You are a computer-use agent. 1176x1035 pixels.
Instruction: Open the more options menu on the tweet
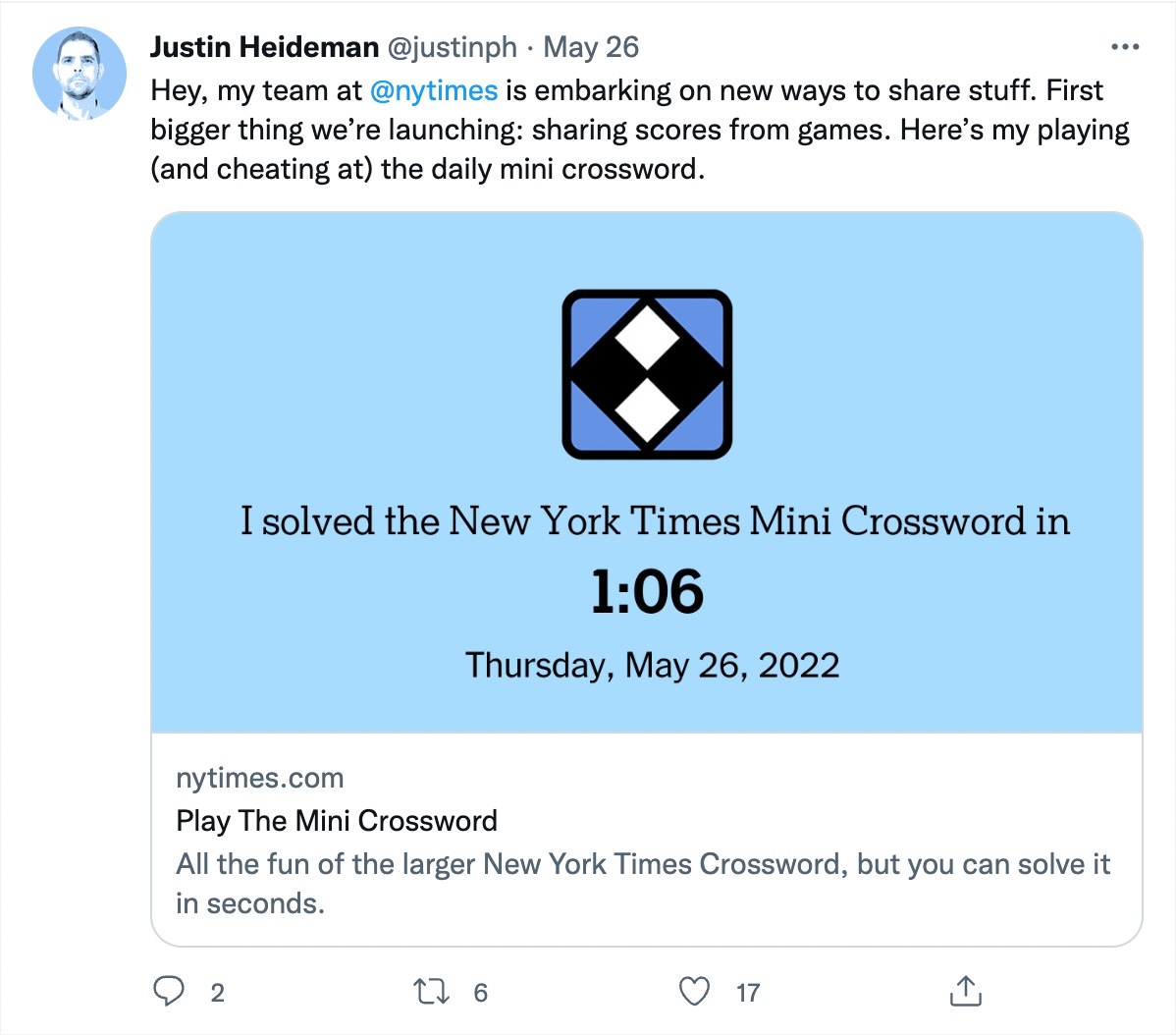point(1127,45)
